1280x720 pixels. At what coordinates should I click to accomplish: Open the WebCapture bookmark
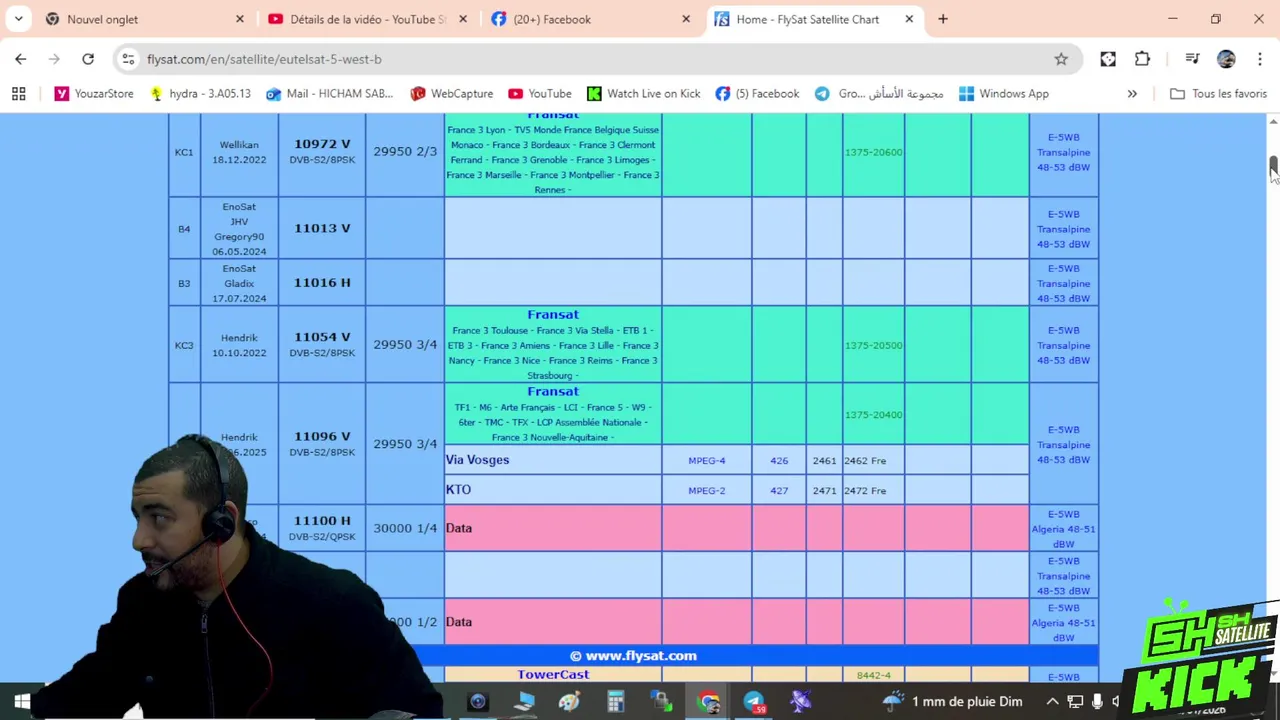(452, 94)
